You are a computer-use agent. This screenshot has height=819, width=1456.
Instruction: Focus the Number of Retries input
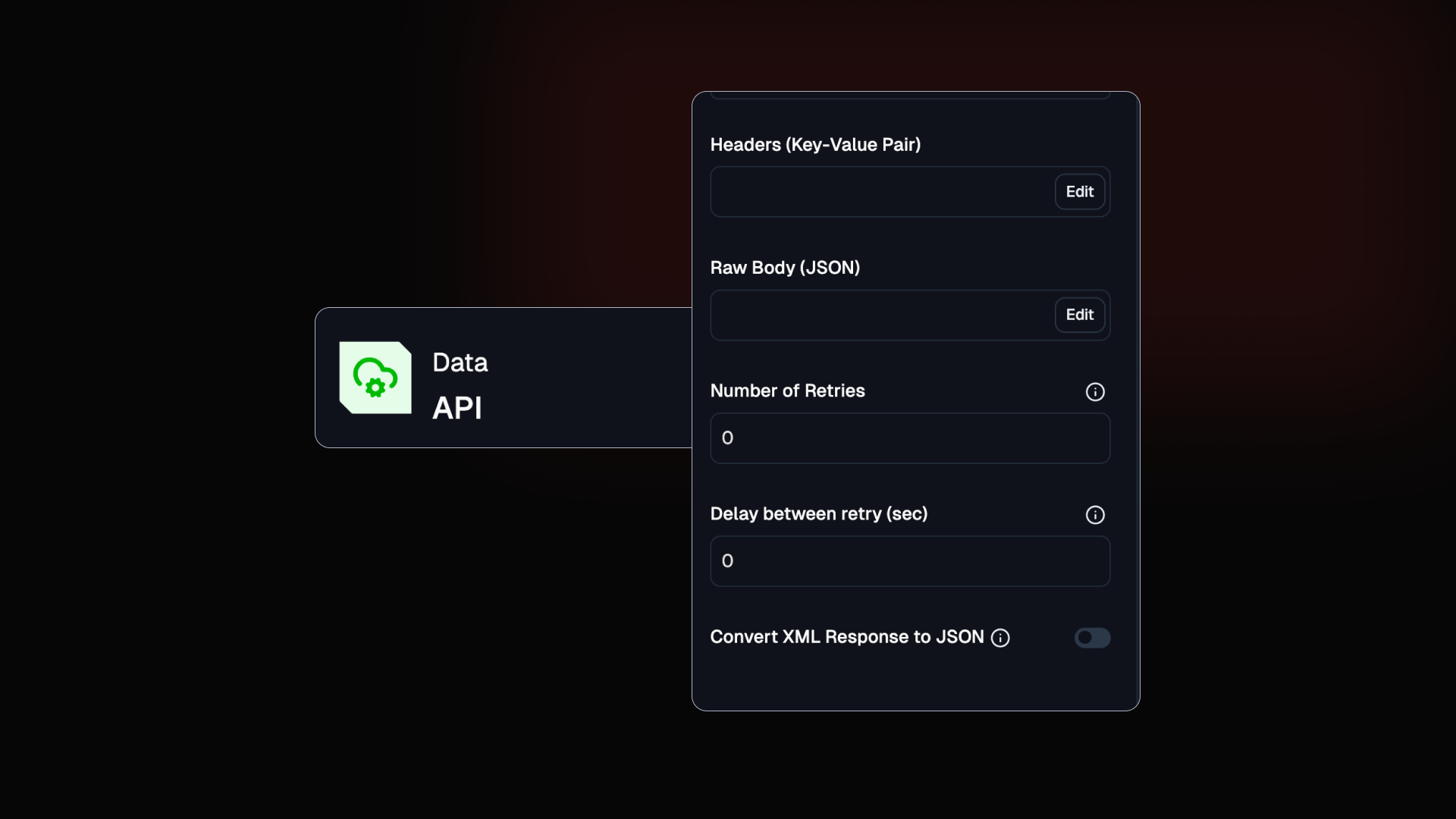910,438
